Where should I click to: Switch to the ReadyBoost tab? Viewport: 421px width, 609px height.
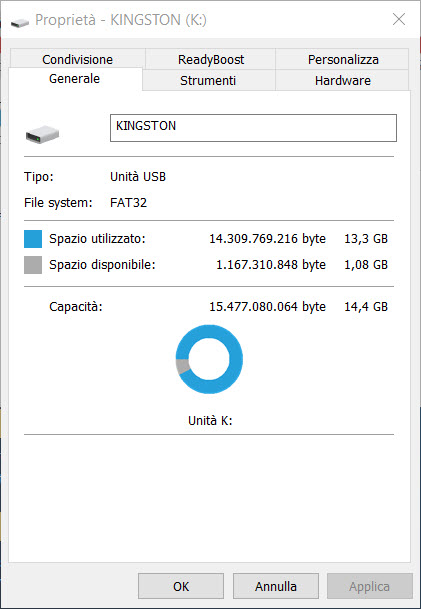[x=211, y=59]
